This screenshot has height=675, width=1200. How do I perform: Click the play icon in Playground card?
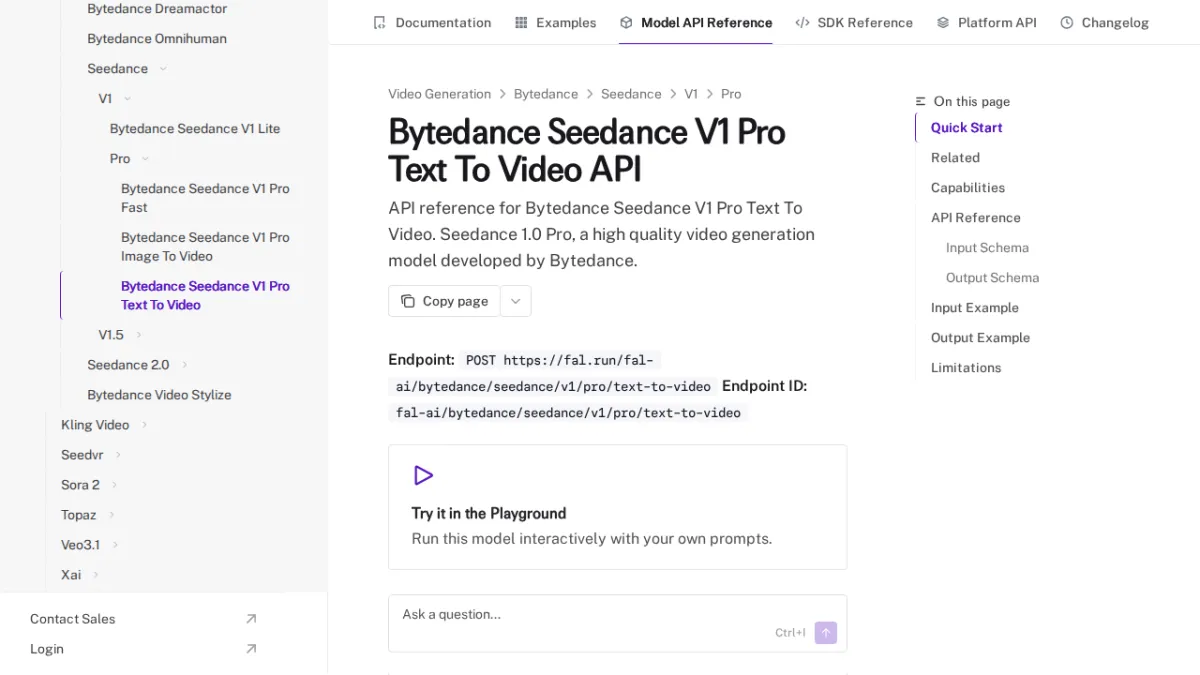423,475
